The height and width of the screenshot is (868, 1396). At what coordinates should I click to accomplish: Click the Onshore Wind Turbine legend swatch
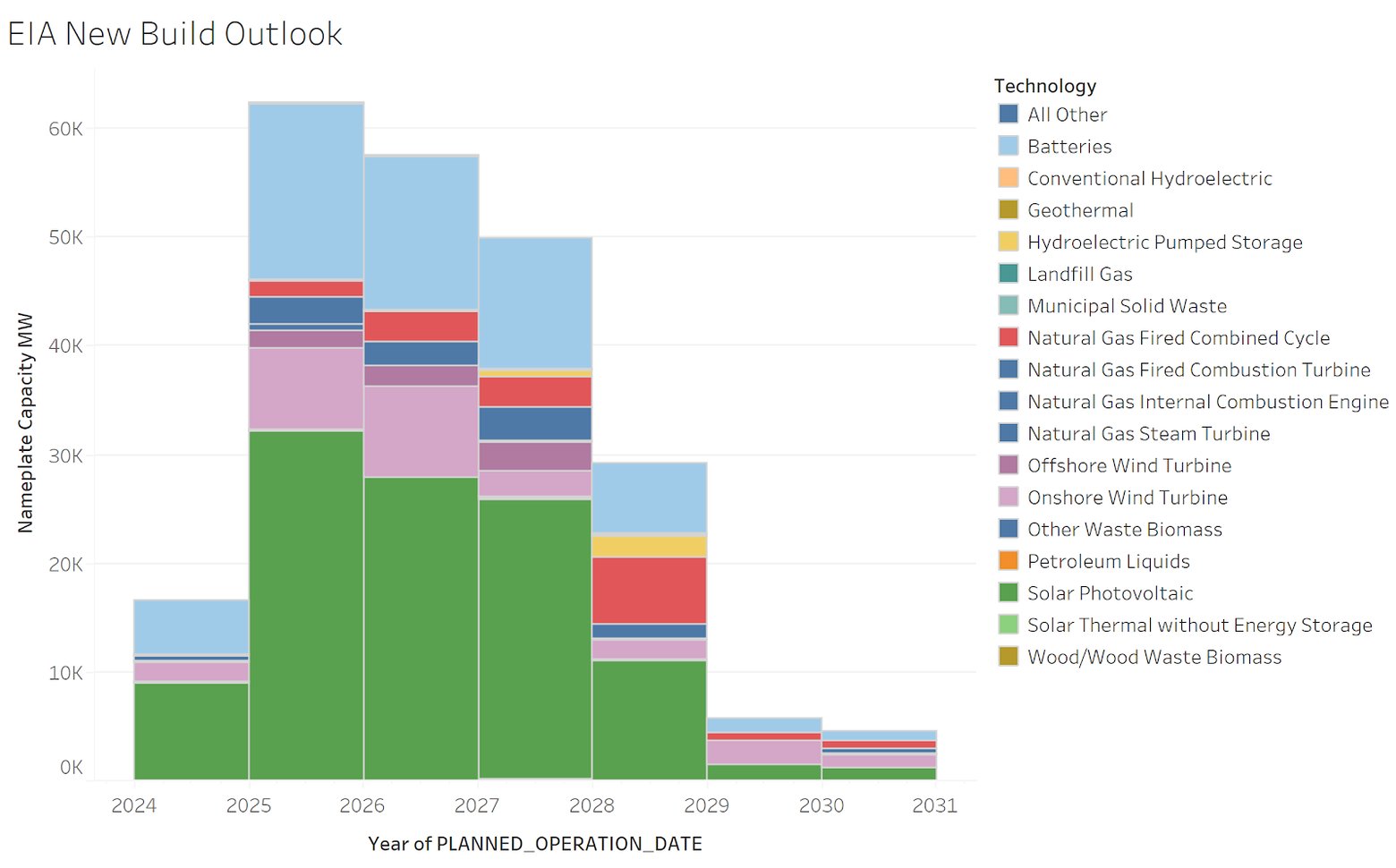coord(1008,497)
